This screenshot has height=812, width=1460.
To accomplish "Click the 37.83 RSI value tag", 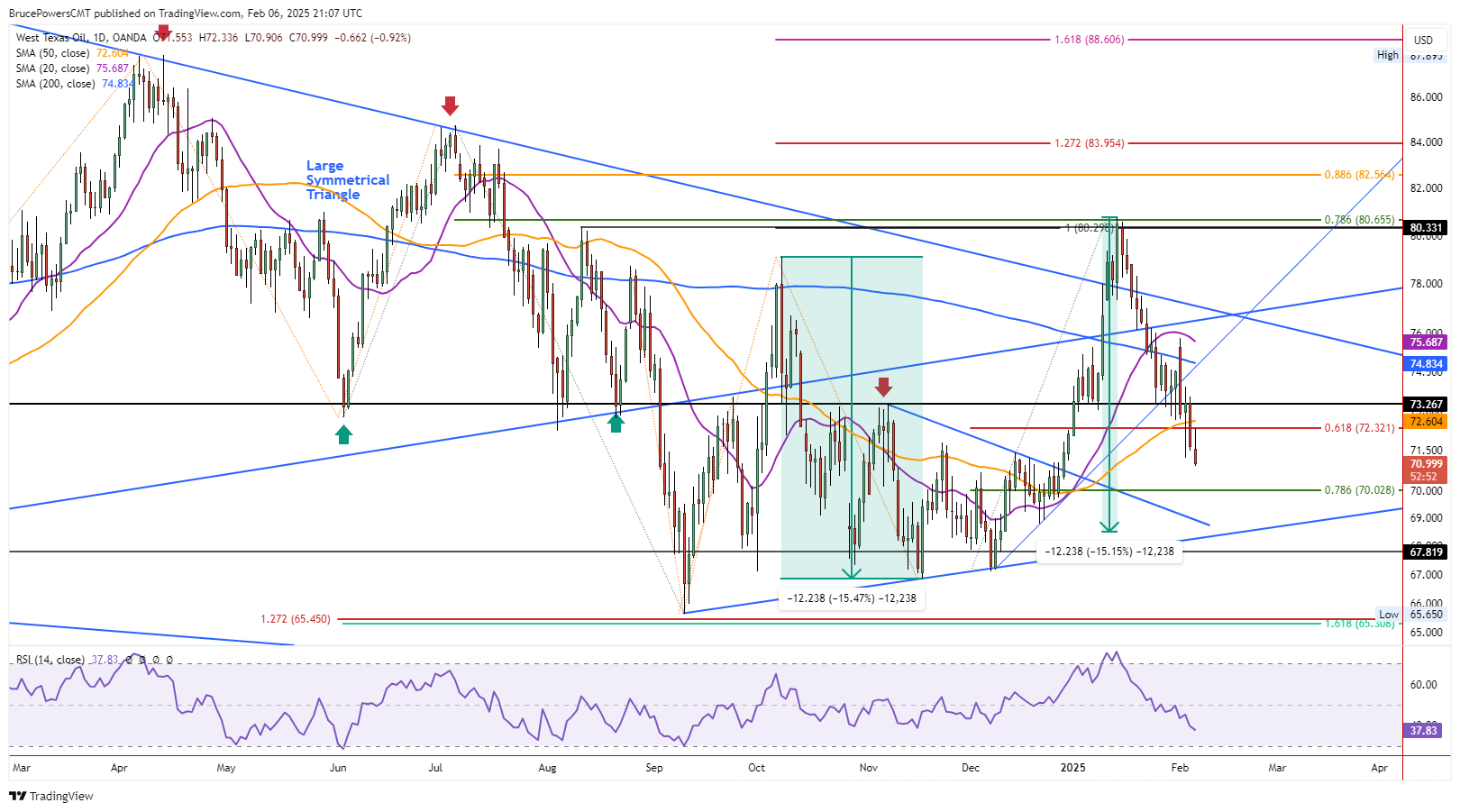I will (x=1423, y=731).
